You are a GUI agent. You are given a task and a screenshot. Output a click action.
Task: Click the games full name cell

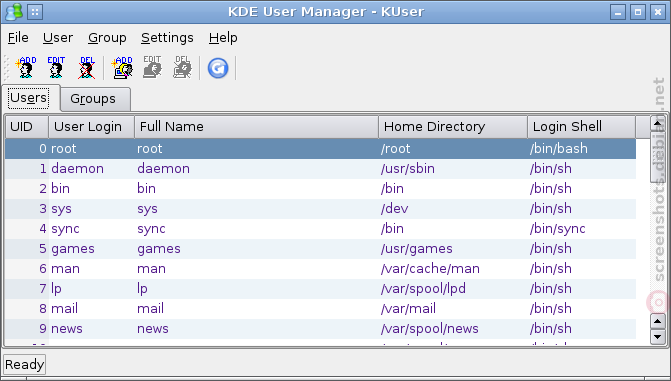(x=159, y=249)
